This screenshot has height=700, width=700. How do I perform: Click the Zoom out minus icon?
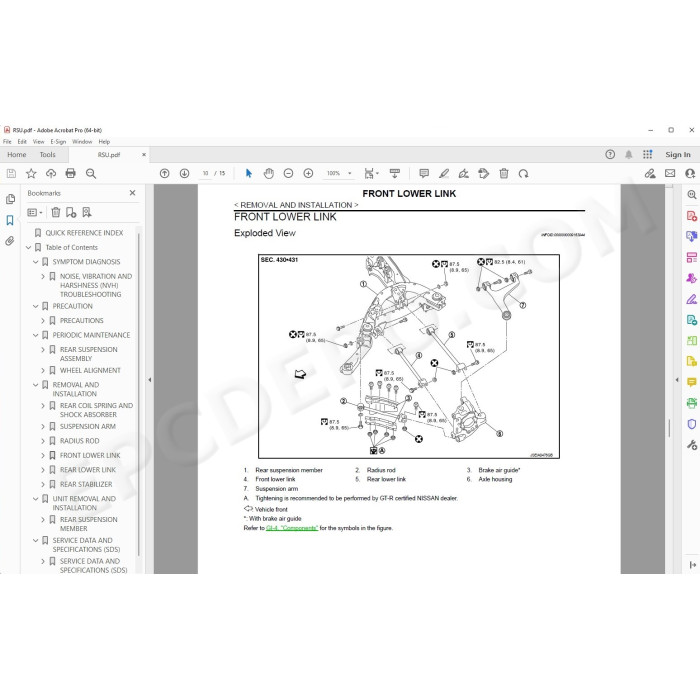coord(288,173)
